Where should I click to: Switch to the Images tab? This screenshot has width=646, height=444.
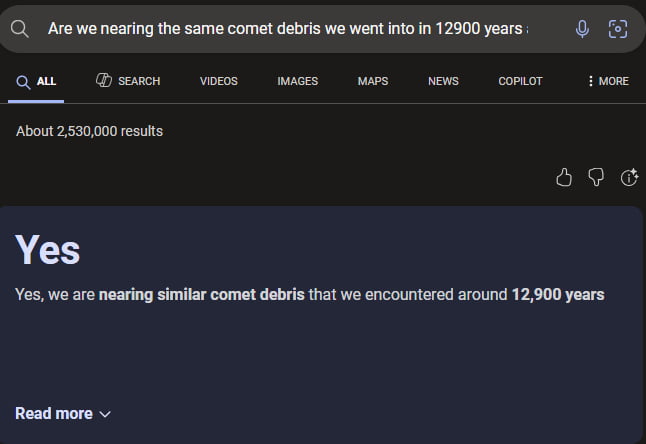(297, 81)
